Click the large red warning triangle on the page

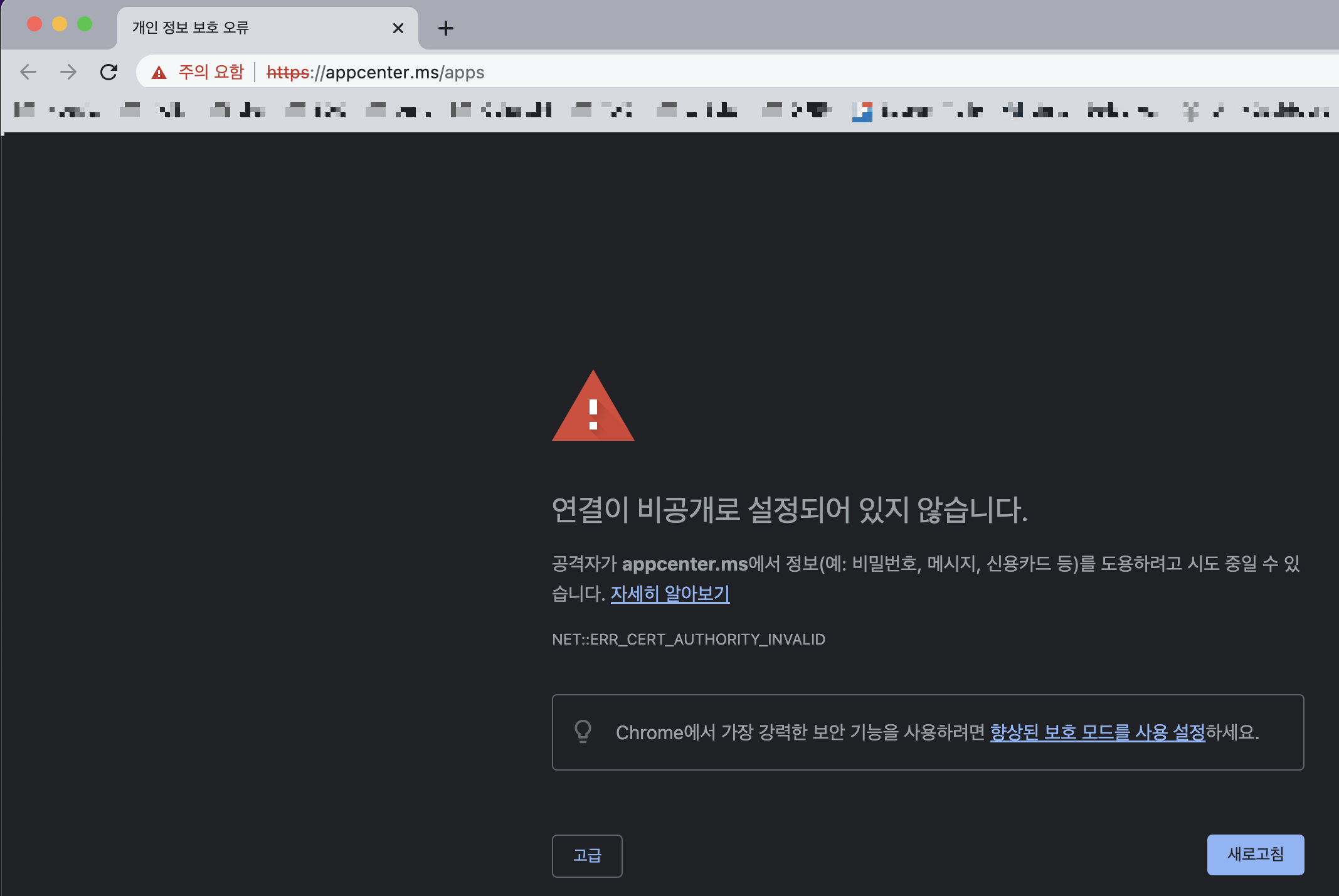[593, 408]
